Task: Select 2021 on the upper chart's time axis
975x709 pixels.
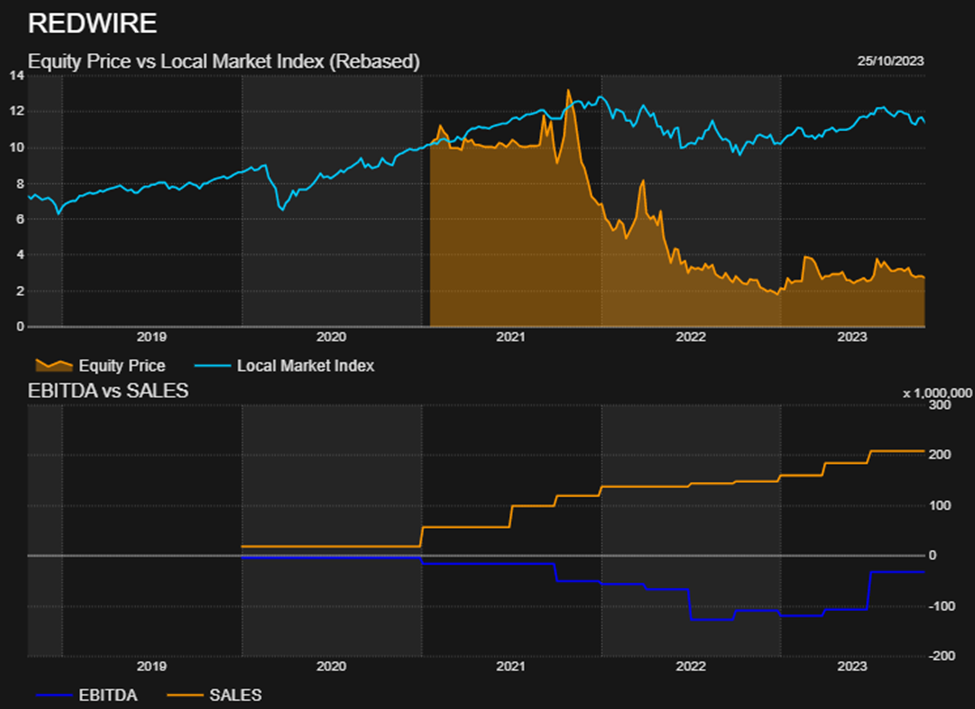Action: tap(510, 338)
